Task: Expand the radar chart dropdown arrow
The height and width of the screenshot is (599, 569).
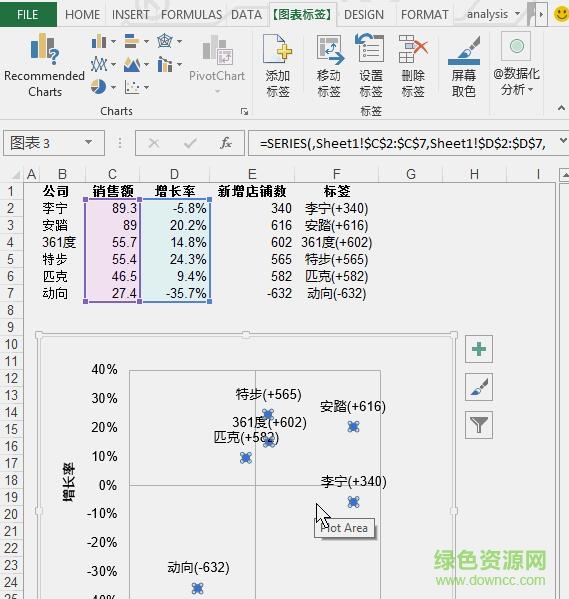Action: click(179, 41)
